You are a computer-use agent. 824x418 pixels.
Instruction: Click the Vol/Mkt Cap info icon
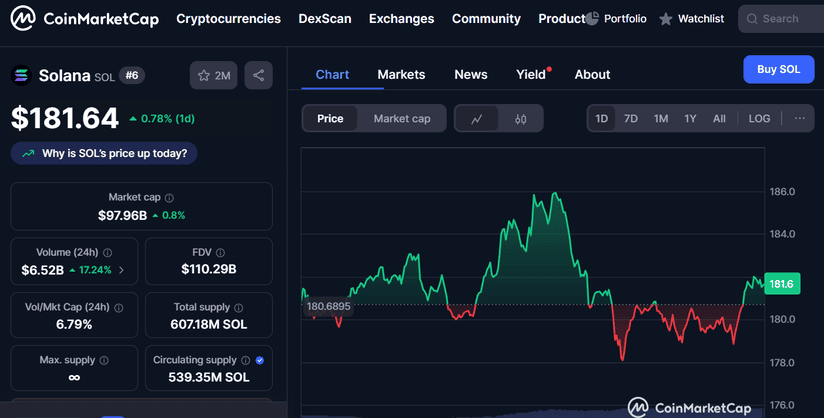click(x=119, y=308)
